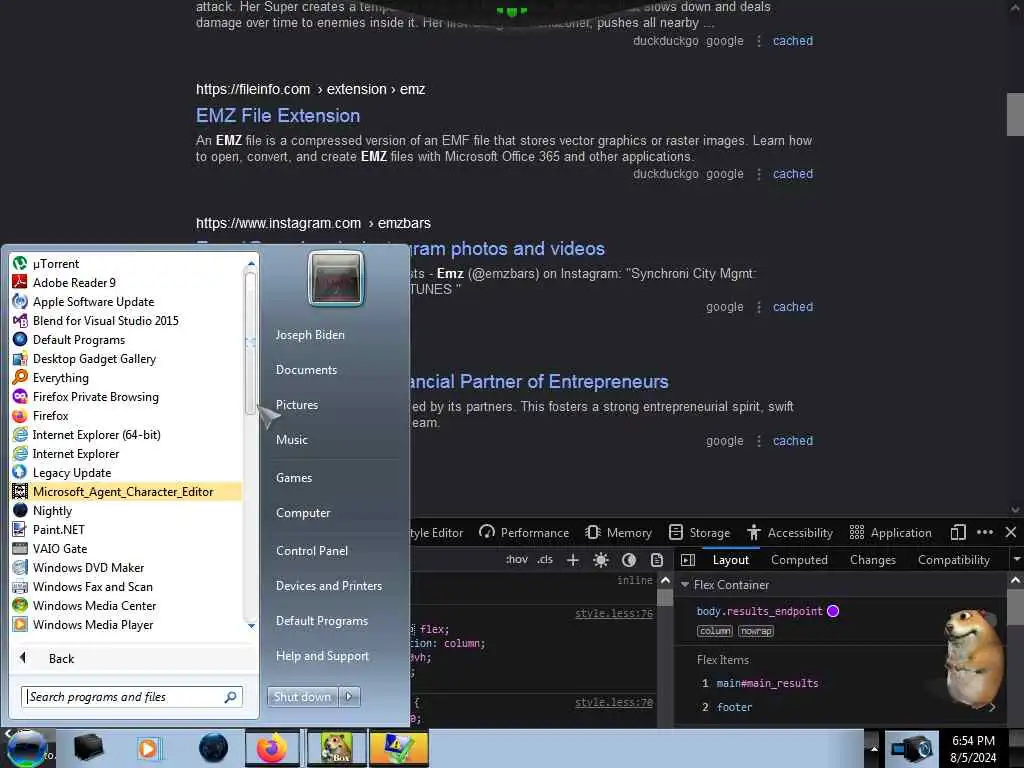Click the Shut down button
This screenshot has height=768, width=1024.
302,697
